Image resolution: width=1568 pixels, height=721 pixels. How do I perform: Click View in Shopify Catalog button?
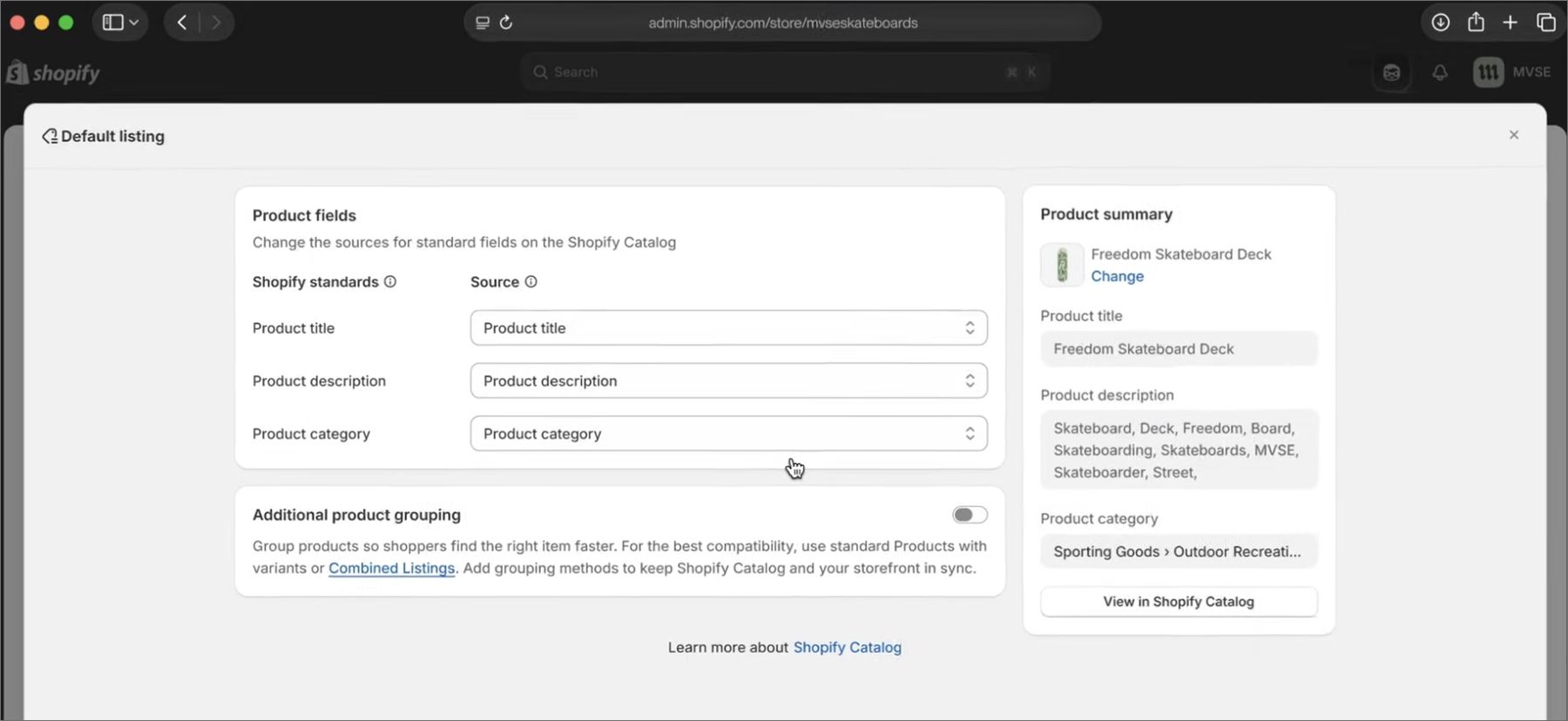point(1178,602)
